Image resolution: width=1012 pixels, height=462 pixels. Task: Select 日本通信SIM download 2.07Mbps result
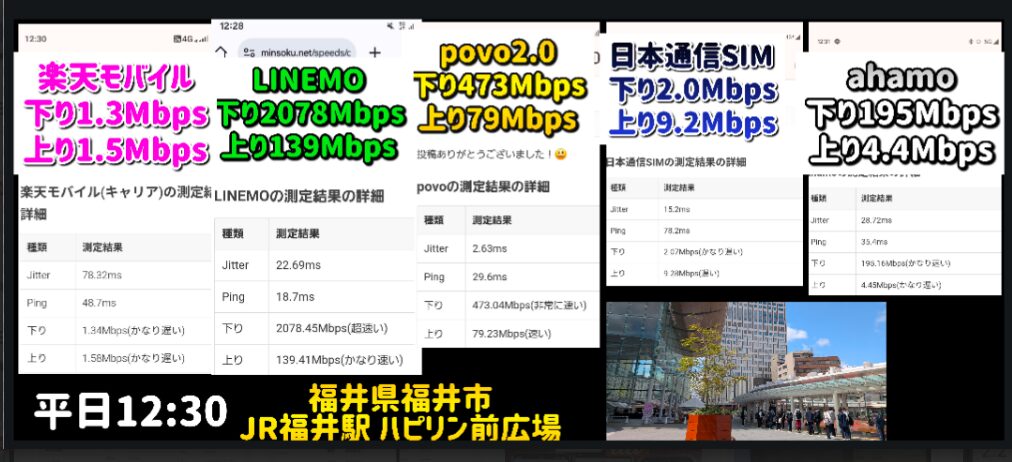[x=703, y=252]
